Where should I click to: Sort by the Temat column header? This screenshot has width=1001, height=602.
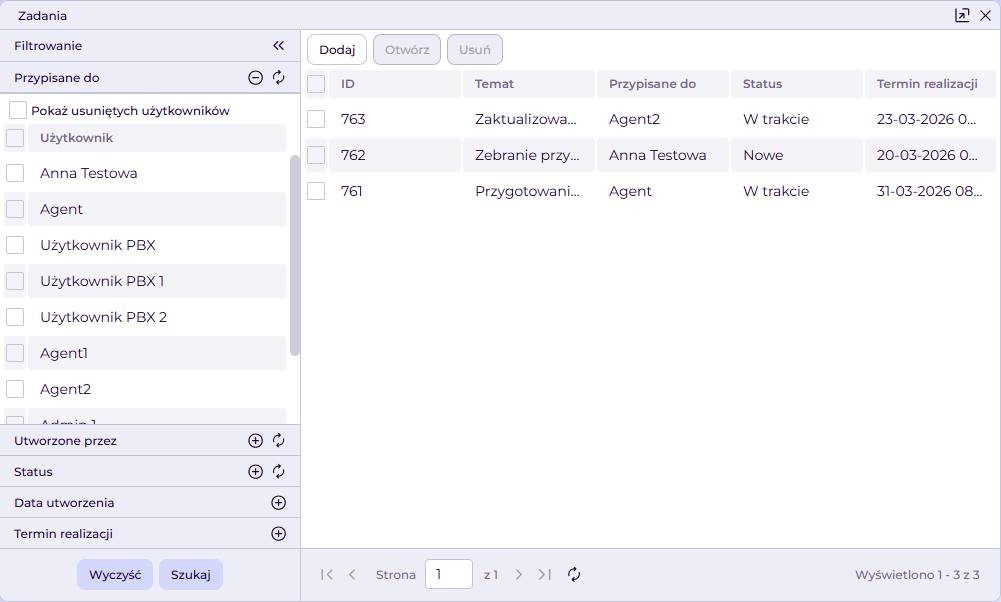point(529,84)
